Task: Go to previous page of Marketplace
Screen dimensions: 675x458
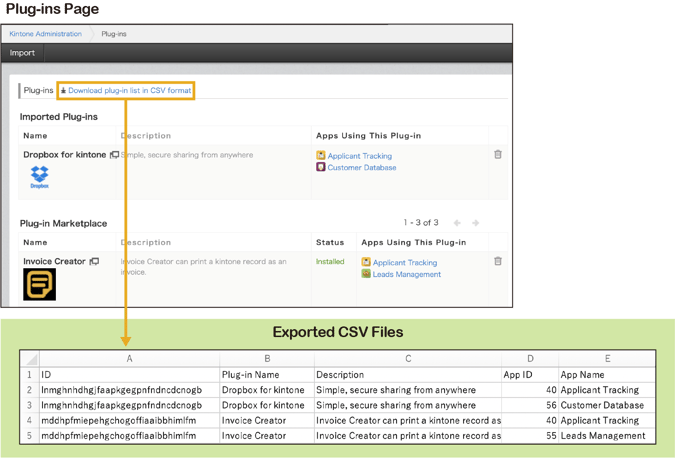Action: 457,223
